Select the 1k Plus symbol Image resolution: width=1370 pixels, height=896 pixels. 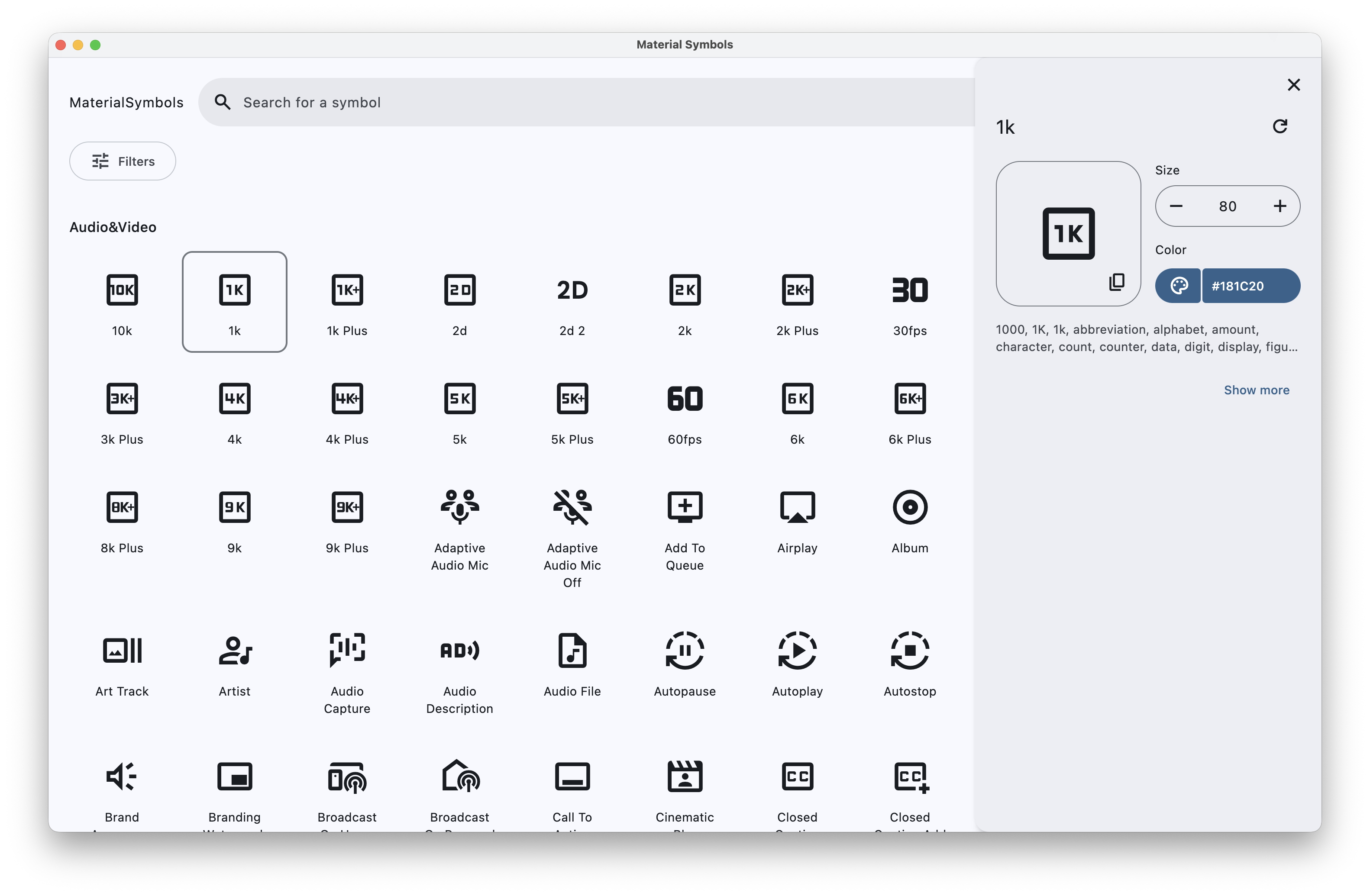(x=347, y=302)
